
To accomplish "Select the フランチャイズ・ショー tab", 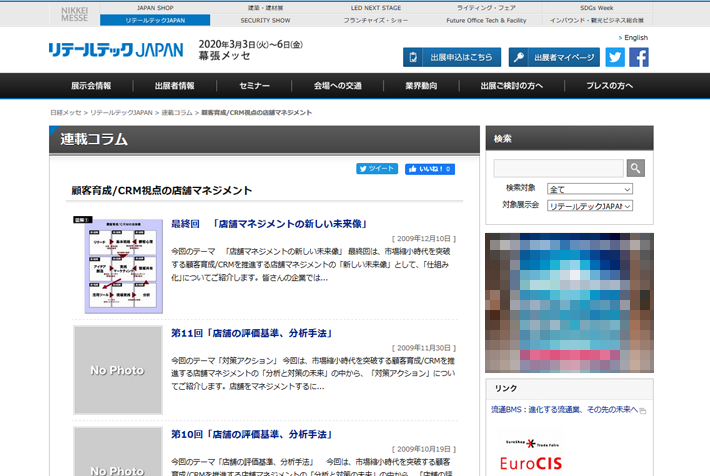I will point(376,20).
